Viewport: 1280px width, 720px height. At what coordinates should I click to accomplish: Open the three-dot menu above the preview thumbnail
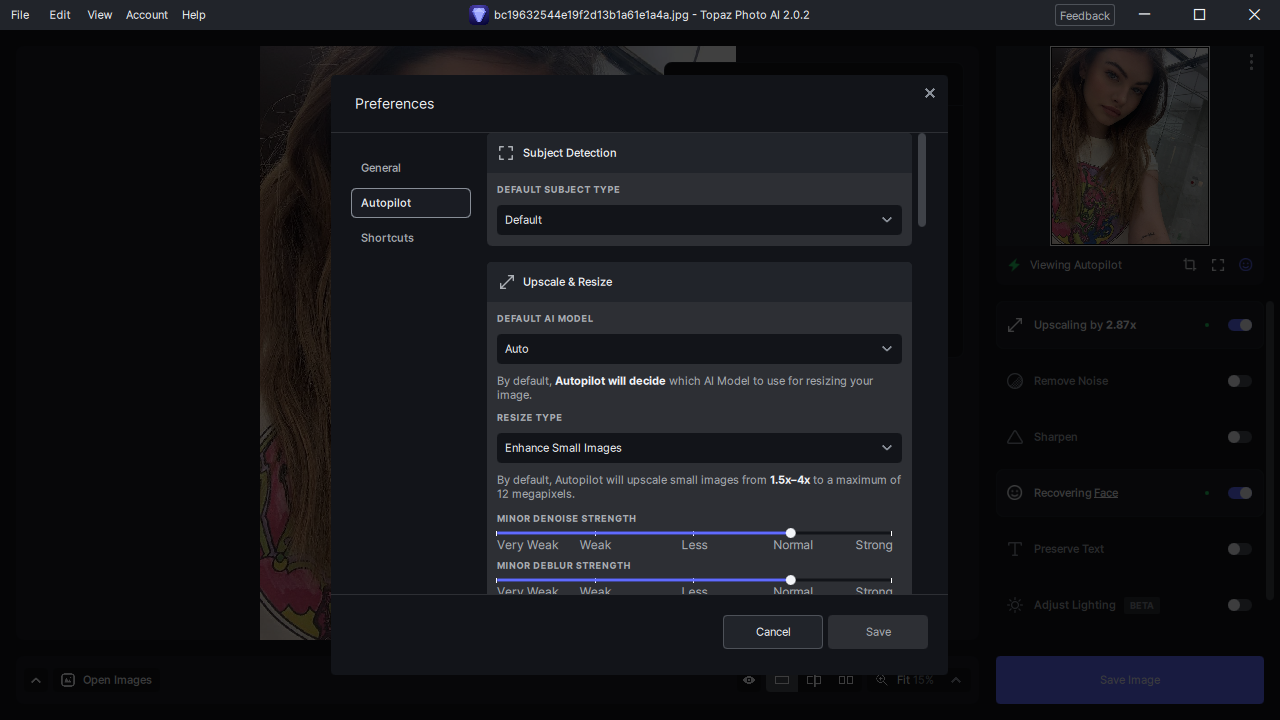[1251, 62]
